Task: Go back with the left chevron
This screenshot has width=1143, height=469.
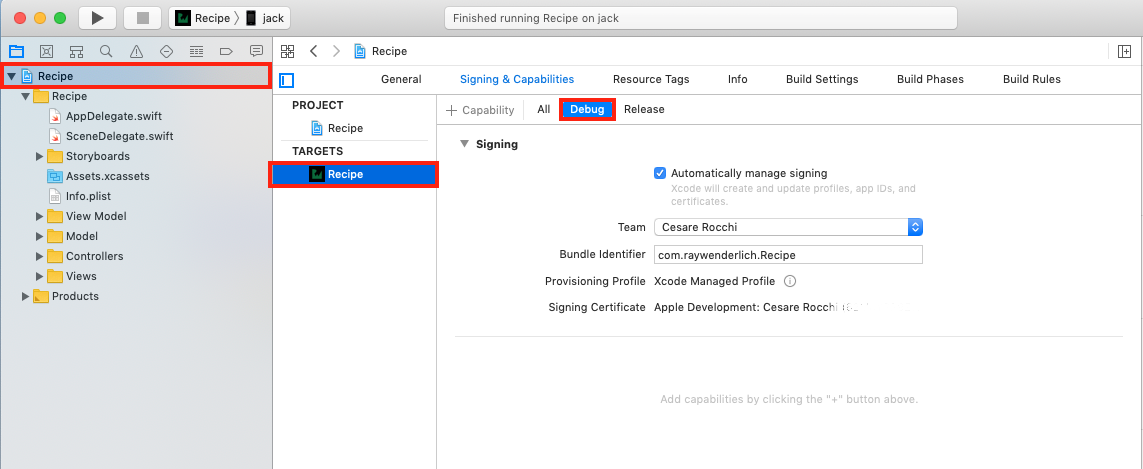Action: [x=313, y=51]
